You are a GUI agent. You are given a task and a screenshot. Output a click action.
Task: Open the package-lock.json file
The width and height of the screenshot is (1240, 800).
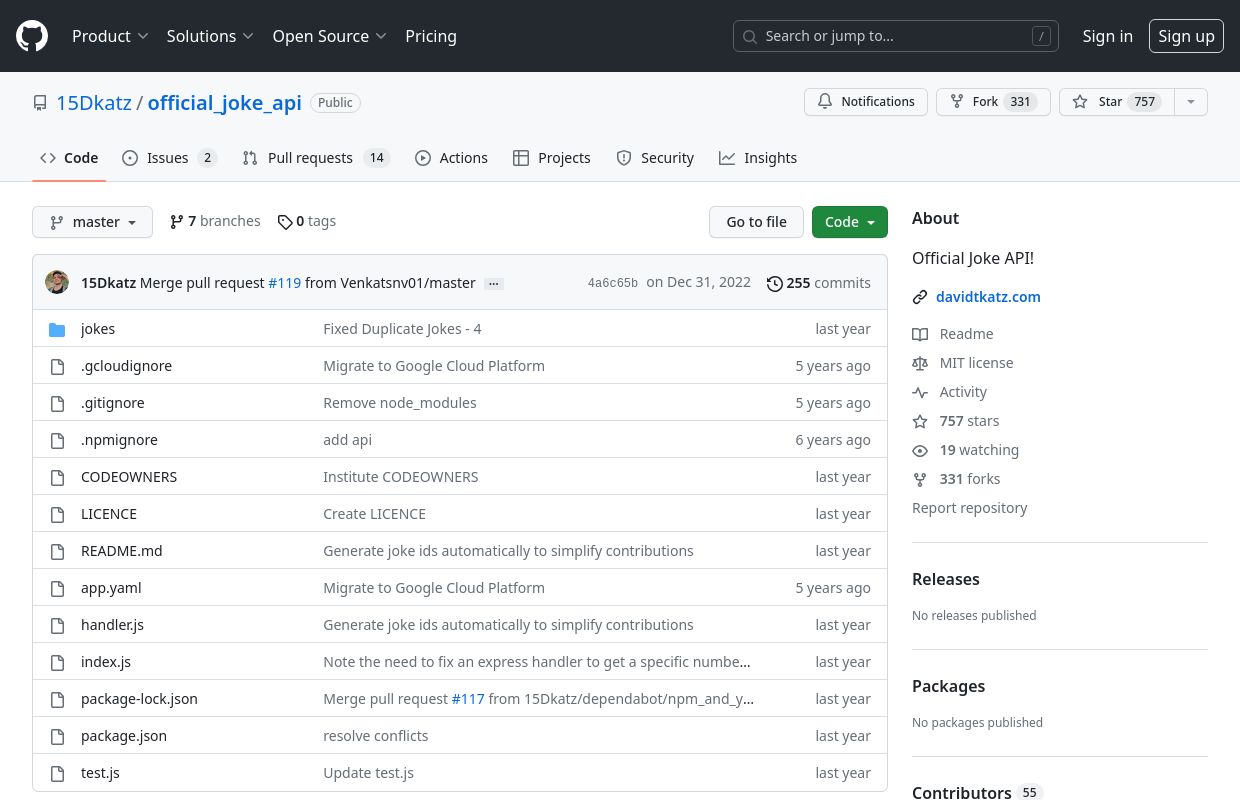[x=139, y=699]
